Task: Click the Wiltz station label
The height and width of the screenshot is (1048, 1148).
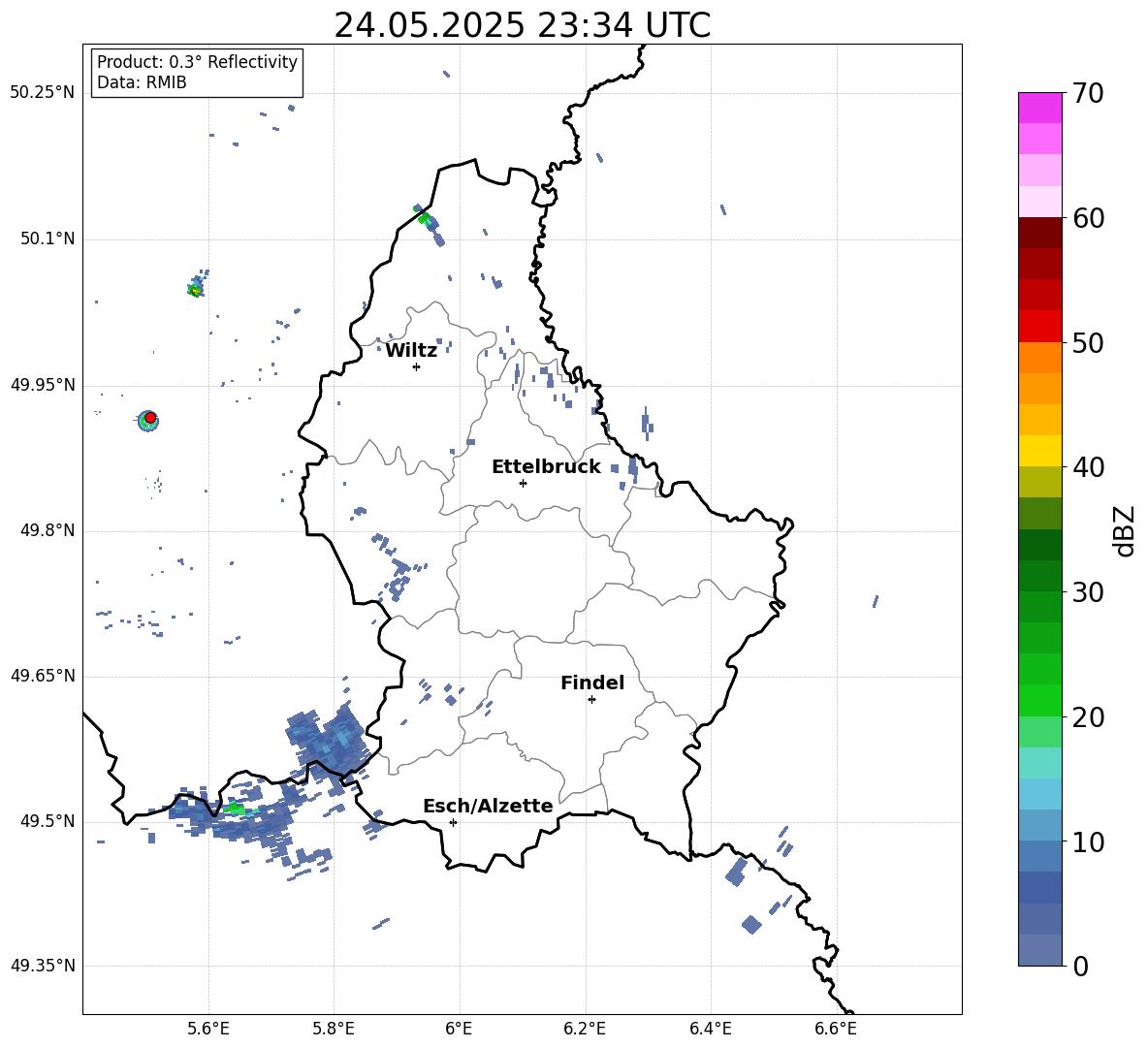Action: [x=411, y=351]
